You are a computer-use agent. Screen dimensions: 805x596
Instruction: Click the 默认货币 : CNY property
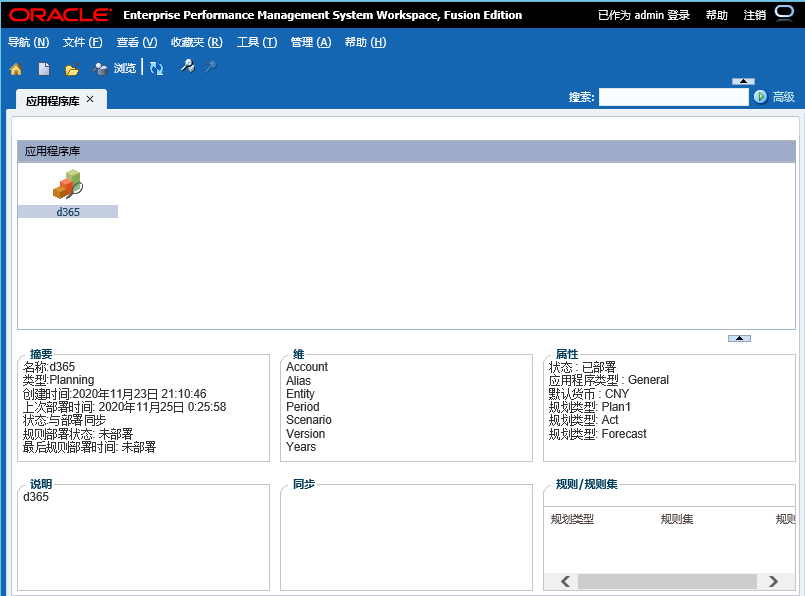point(589,394)
